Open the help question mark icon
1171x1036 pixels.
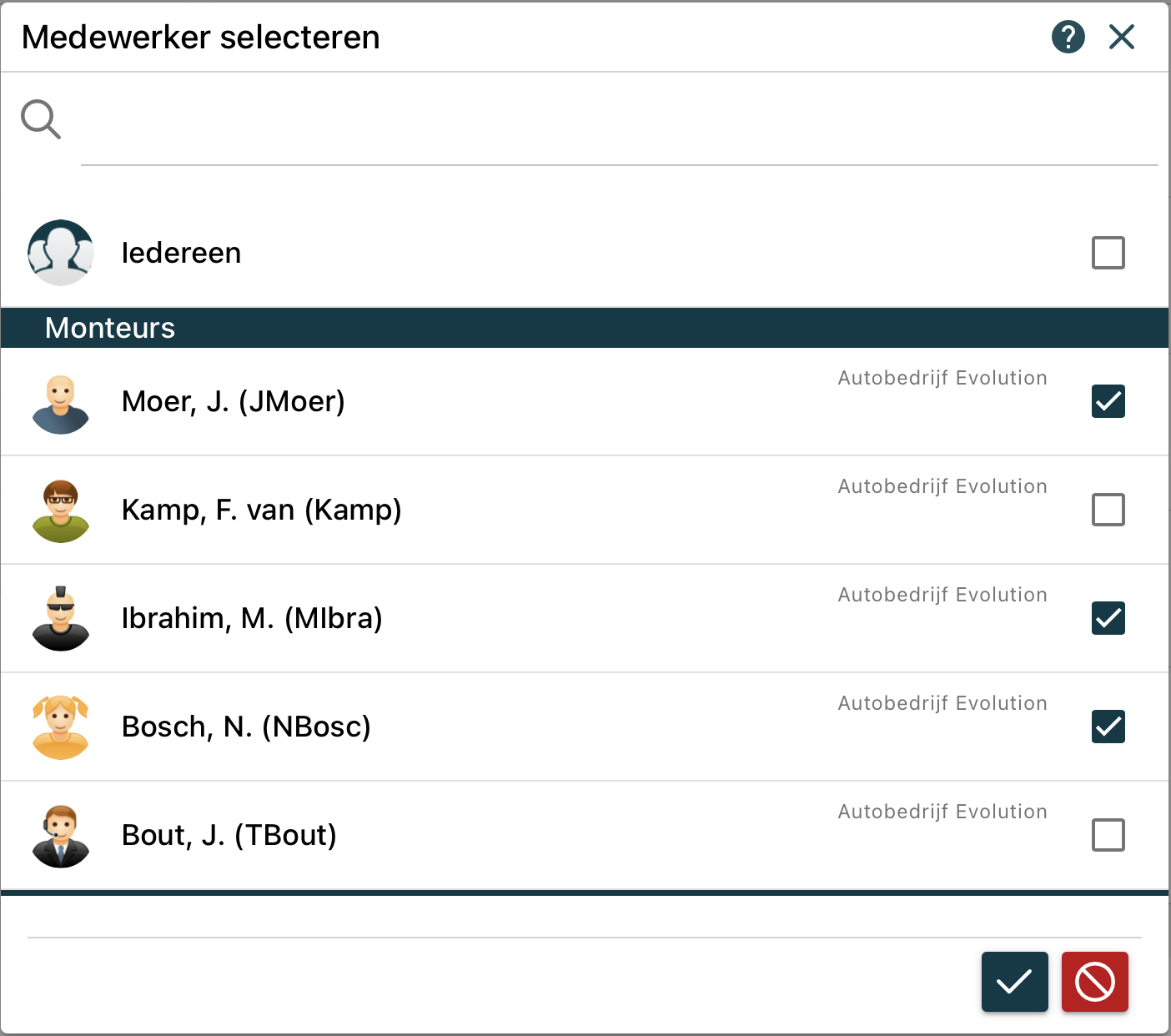[1068, 37]
